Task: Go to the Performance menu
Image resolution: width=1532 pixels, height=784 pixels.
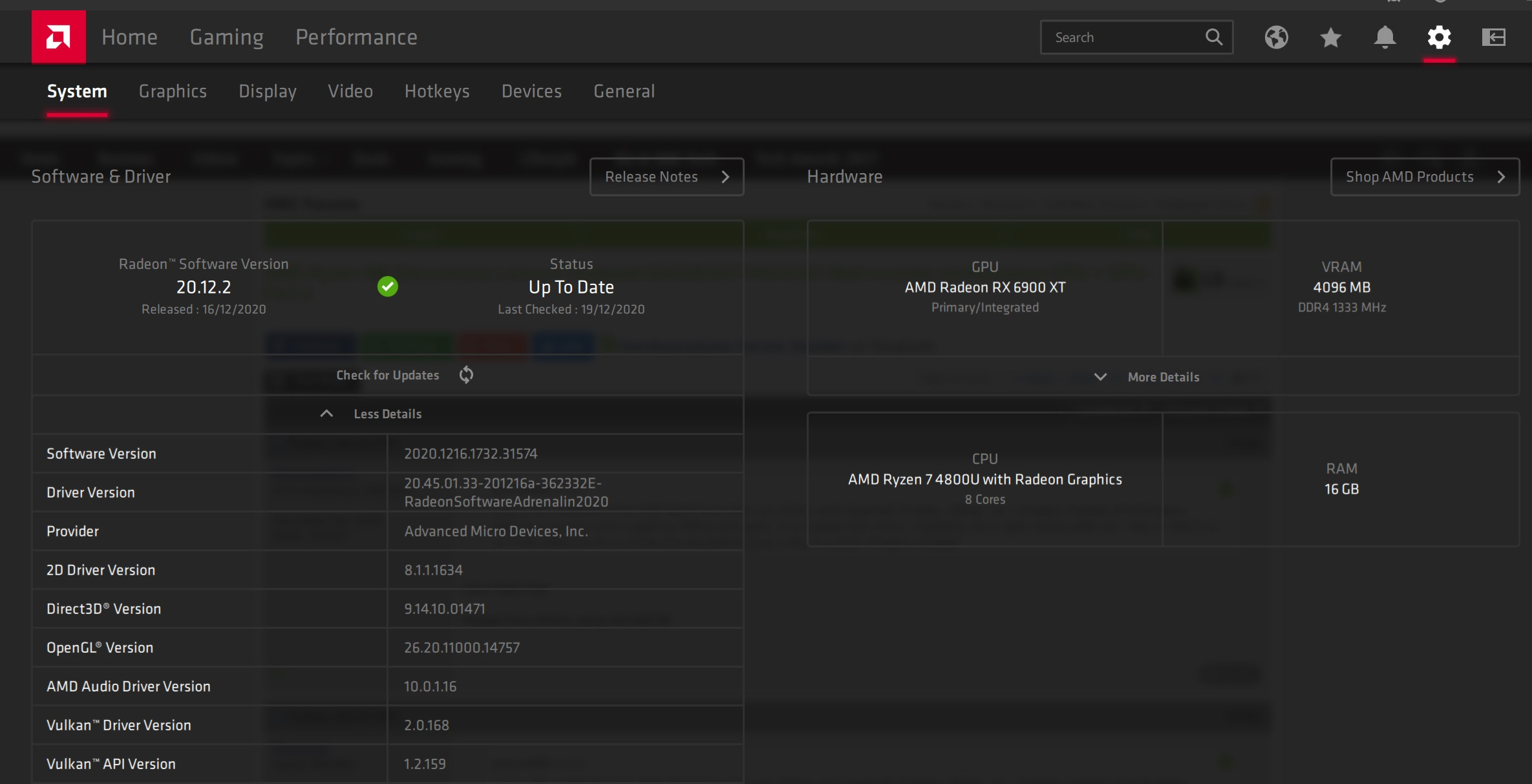Action: tap(356, 37)
